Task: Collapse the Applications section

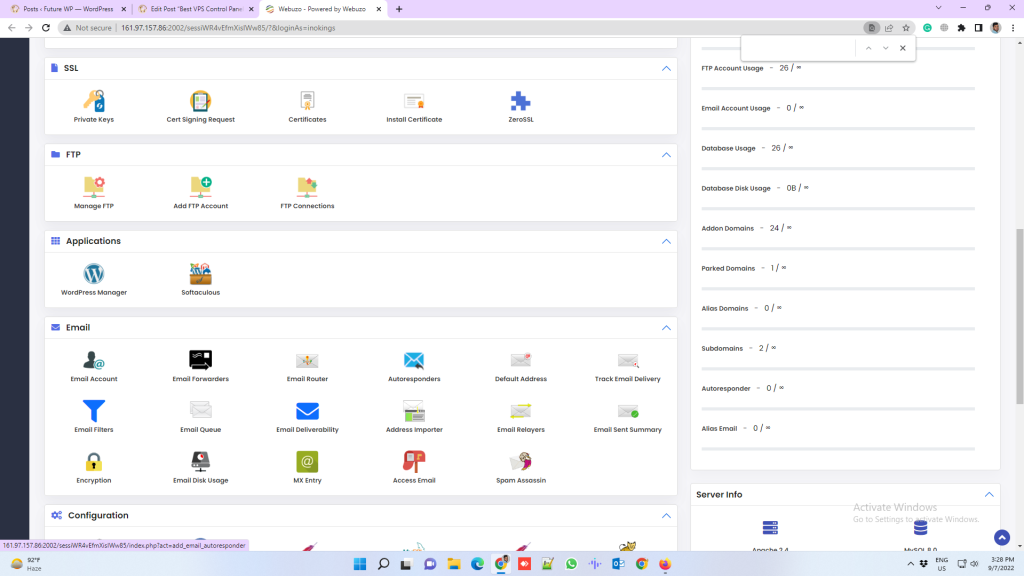Action: (x=666, y=242)
